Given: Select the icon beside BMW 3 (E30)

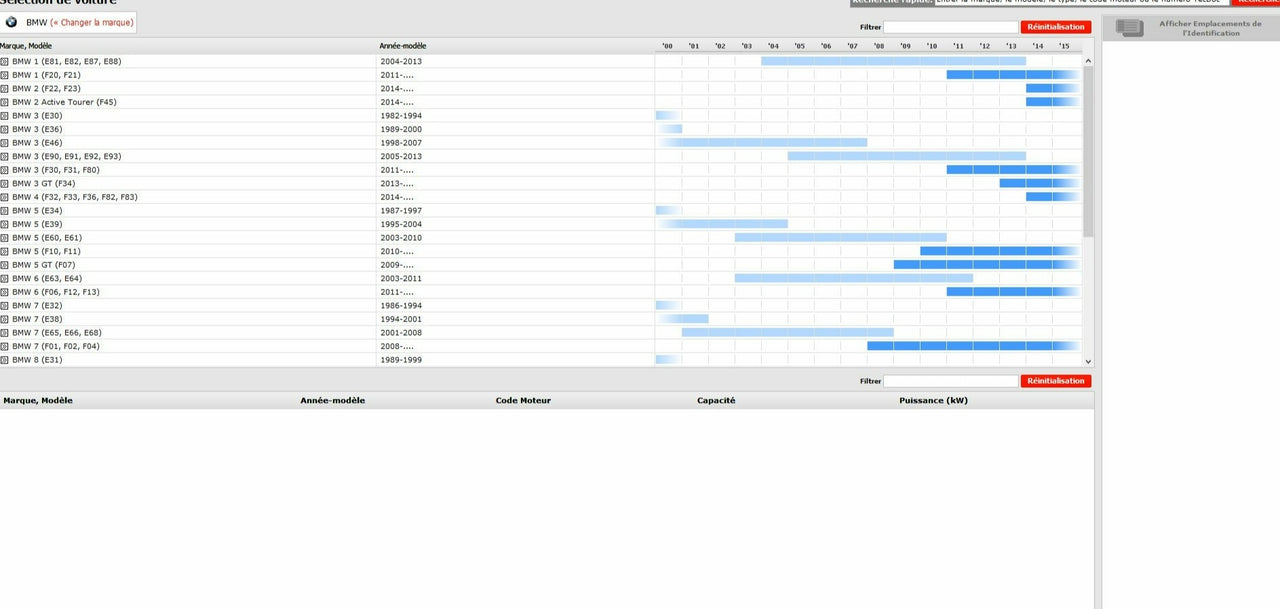Looking at the screenshot, I should pyautogui.click(x=4, y=116).
